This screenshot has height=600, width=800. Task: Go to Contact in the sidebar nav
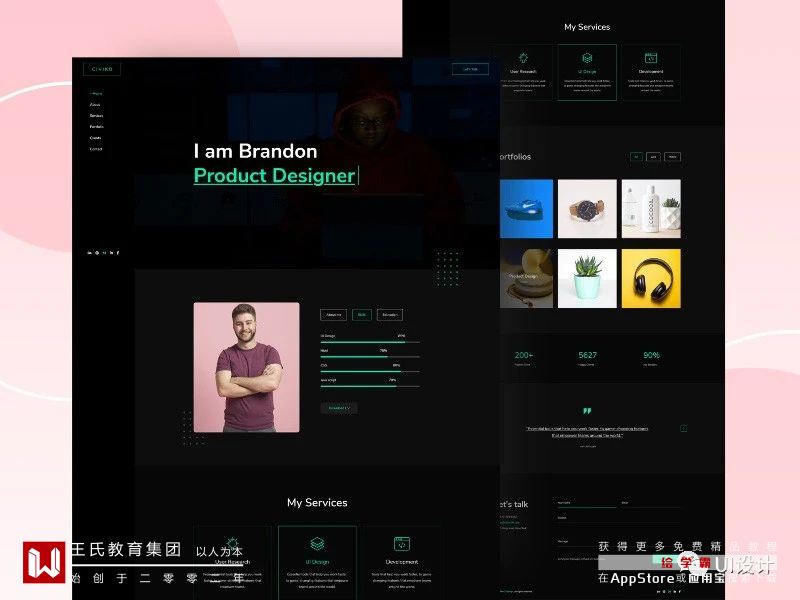(96, 149)
